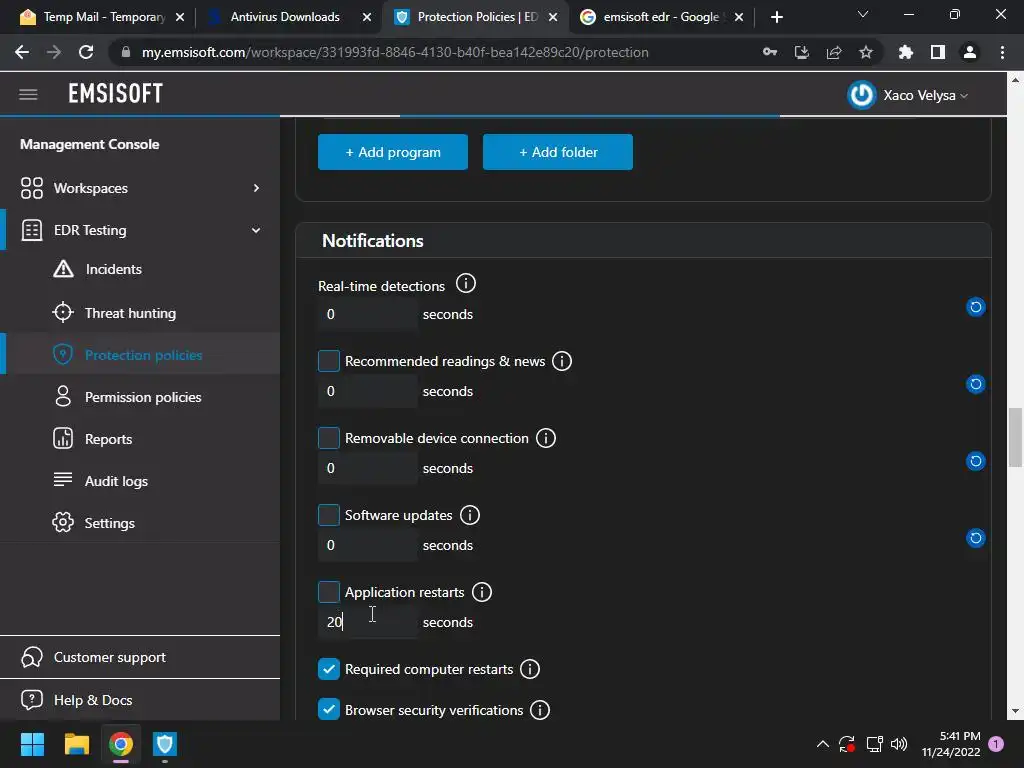Open the Reports section

point(108,439)
